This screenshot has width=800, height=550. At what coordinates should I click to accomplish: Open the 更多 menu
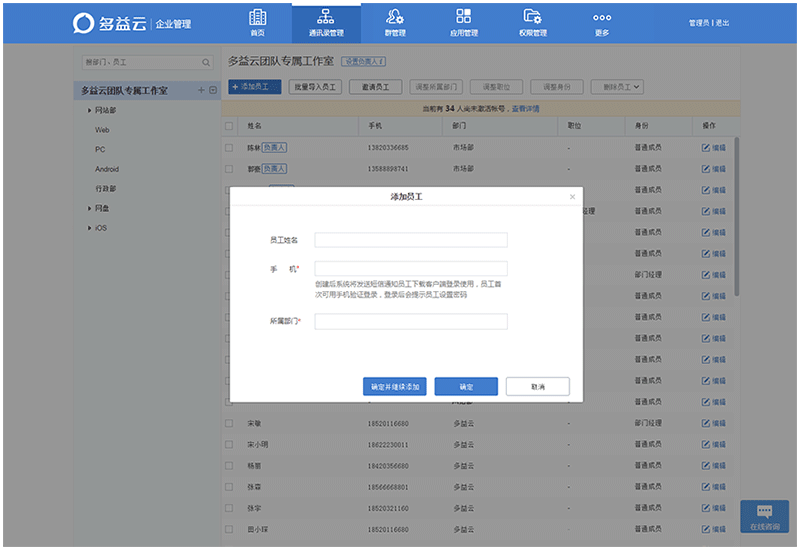[602, 24]
